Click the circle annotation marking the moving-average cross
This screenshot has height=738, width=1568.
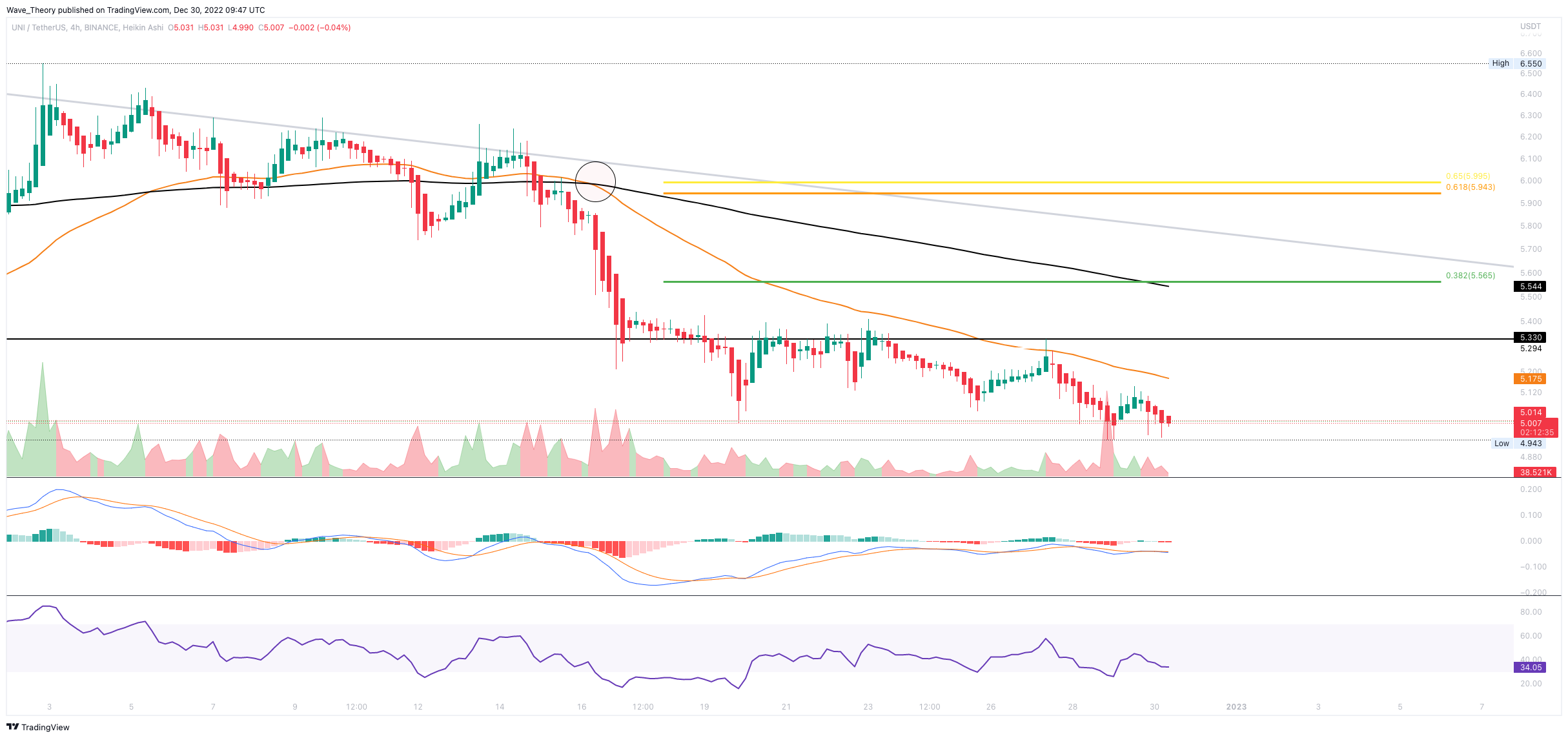pyautogui.click(x=595, y=181)
